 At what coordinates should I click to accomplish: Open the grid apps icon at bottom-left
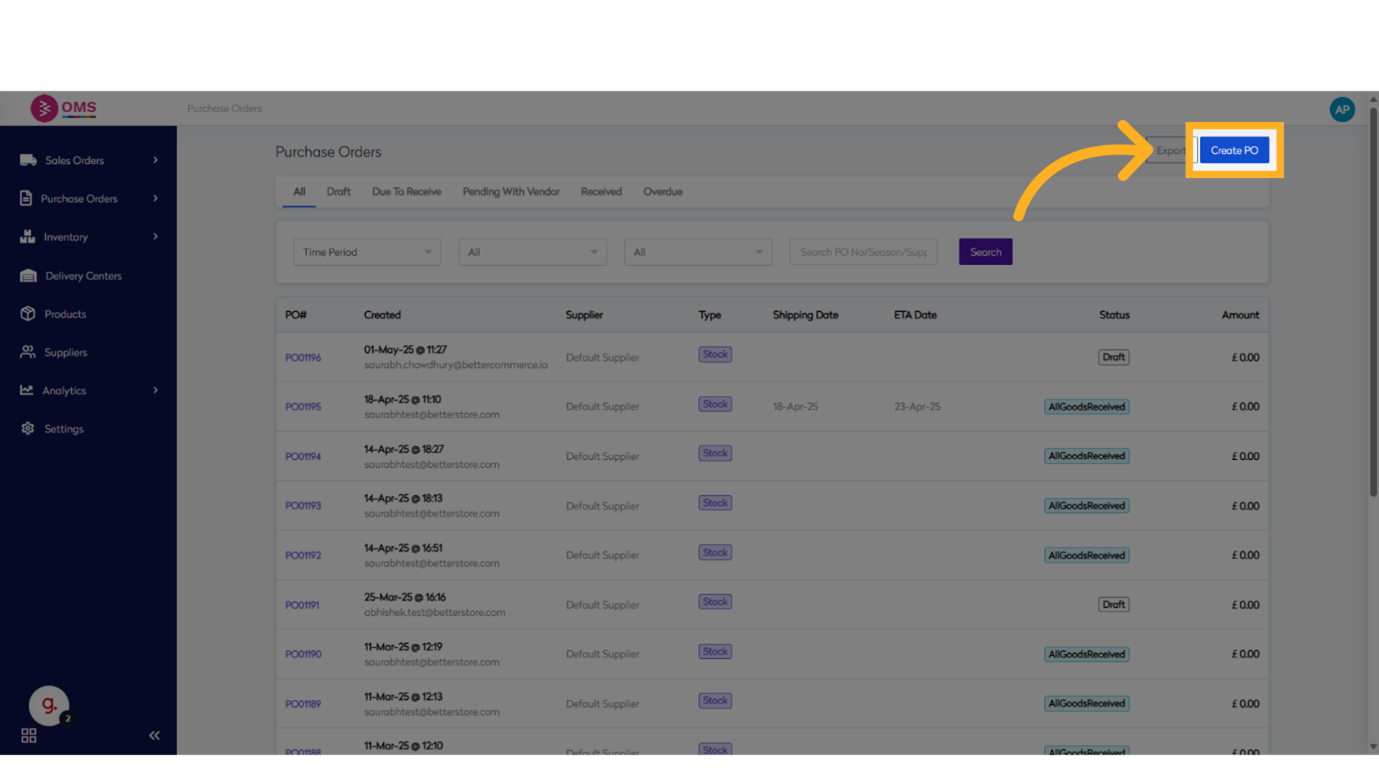[x=29, y=735]
